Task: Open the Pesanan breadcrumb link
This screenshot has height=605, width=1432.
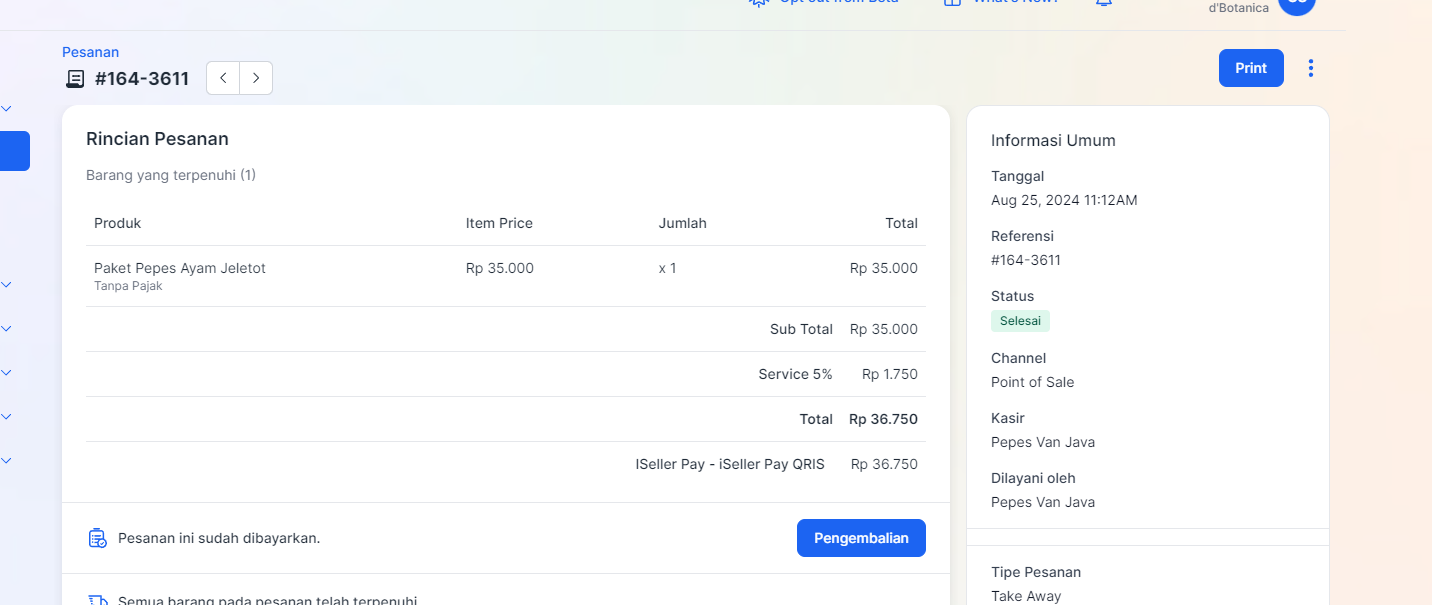Action: (90, 52)
